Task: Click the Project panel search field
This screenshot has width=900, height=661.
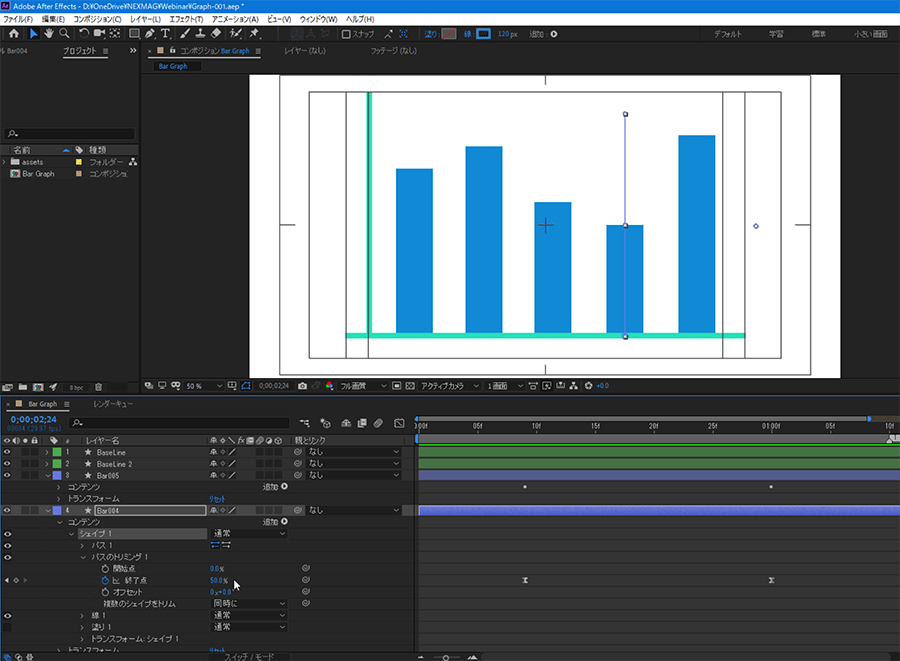Action: (68, 133)
